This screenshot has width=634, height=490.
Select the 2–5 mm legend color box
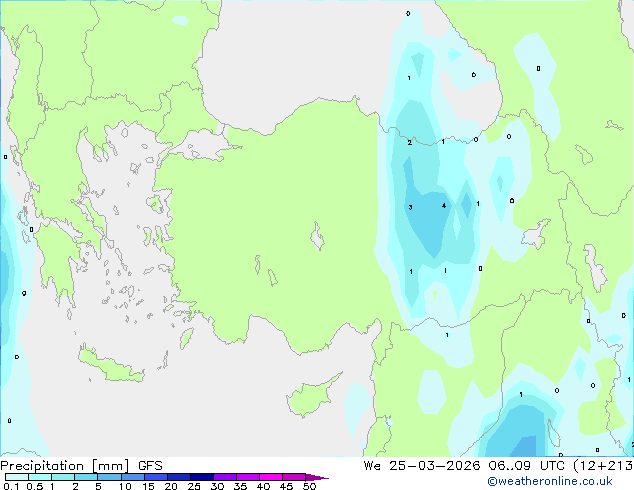86,477
